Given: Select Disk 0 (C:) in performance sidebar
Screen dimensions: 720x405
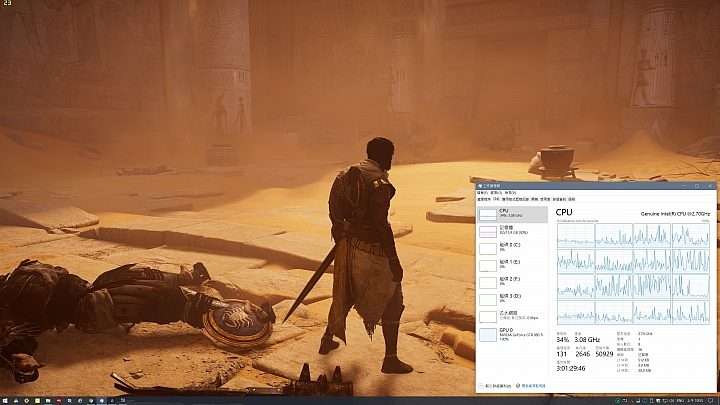Looking at the screenshot, I should click(x=512, y=248).
